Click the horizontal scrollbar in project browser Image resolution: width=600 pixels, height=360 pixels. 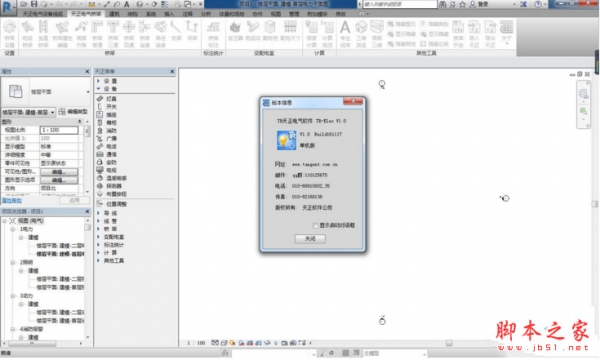[43, 344]
